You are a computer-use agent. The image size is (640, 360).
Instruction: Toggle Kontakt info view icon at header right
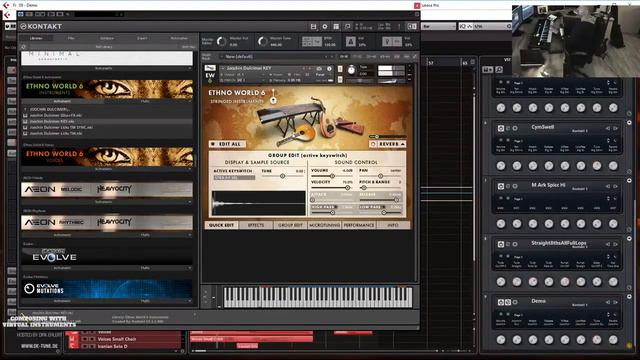point(412,27)
